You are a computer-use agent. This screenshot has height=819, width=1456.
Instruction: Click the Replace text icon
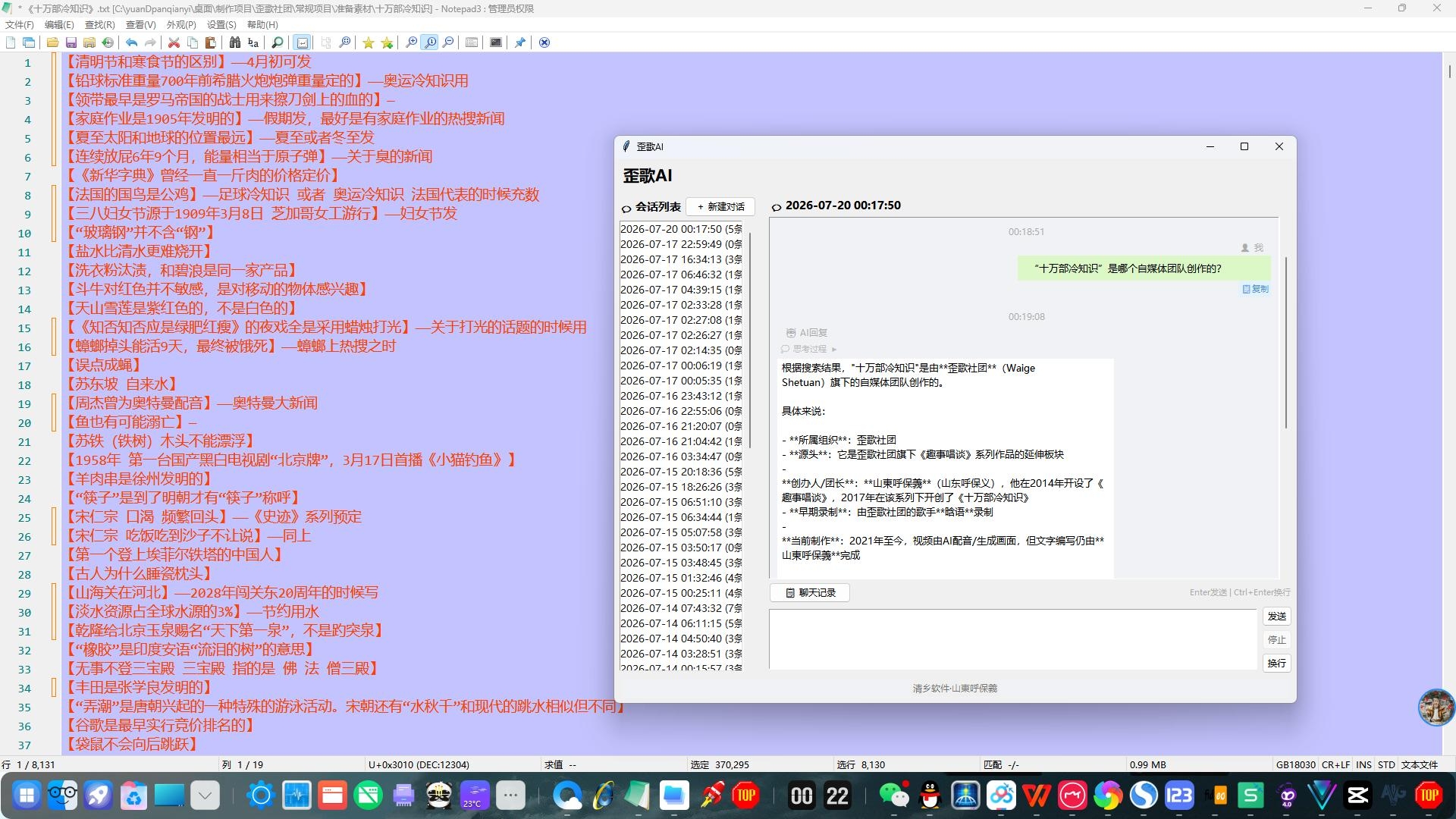pyautogui.click(x=253, y=42)
